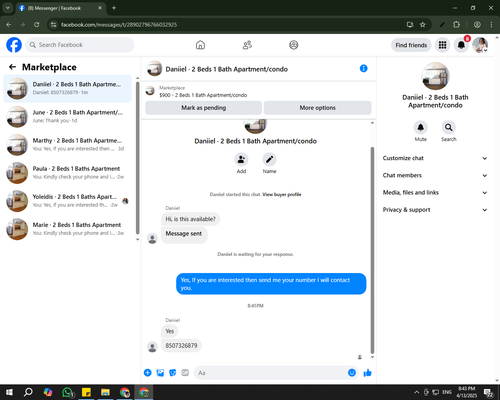Click the 8507326879 phone number message
The image size is (500, 400).
pos(181,346)
